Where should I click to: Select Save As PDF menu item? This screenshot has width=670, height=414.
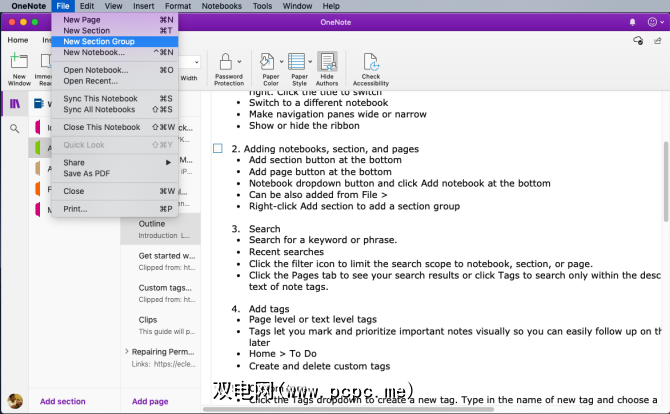coord(86,173)
